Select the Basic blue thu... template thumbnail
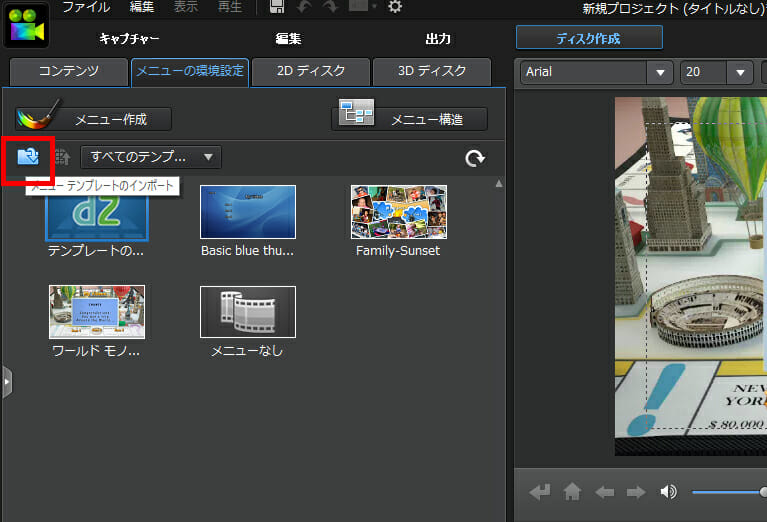This screenshot has height=522, width=767. (248, 212)
